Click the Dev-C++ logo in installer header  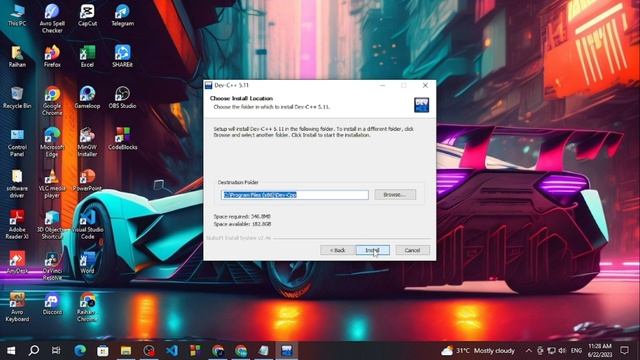pyautogui.click(x=421, y=105)
